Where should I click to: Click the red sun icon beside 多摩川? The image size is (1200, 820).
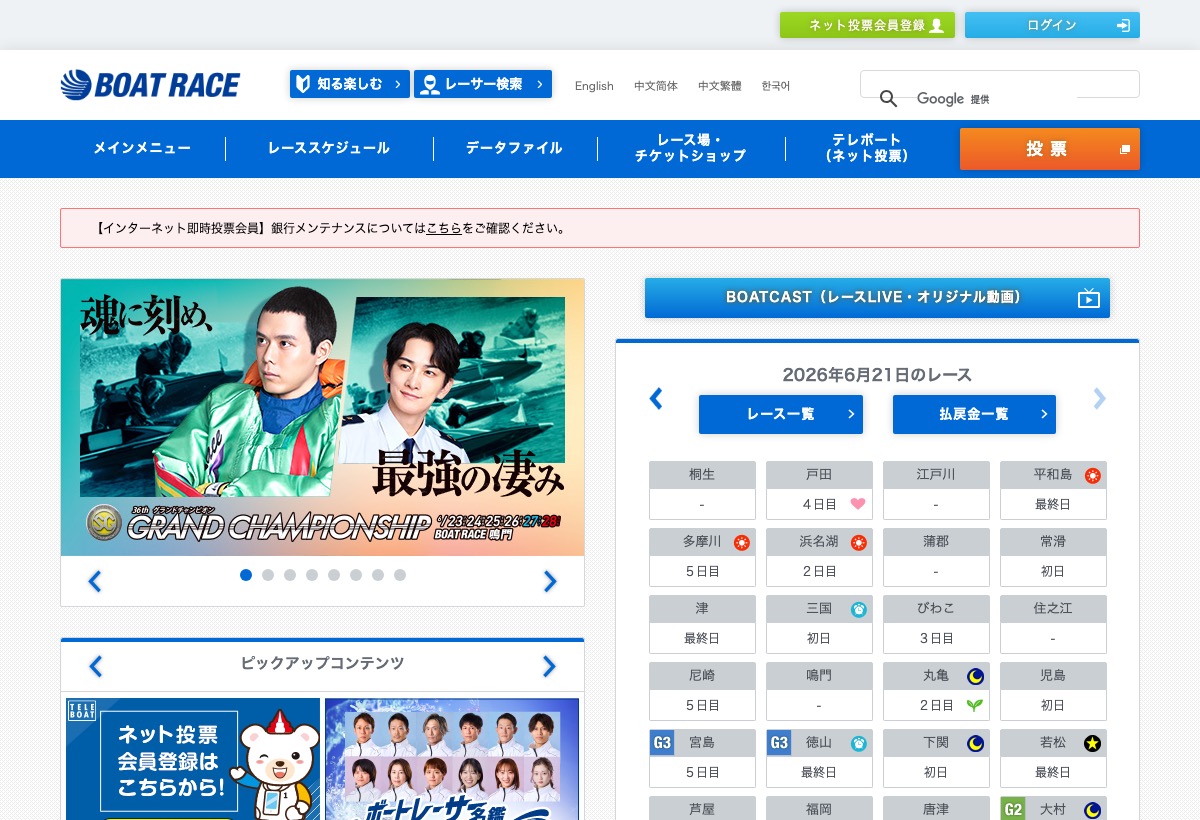(742, 542)
